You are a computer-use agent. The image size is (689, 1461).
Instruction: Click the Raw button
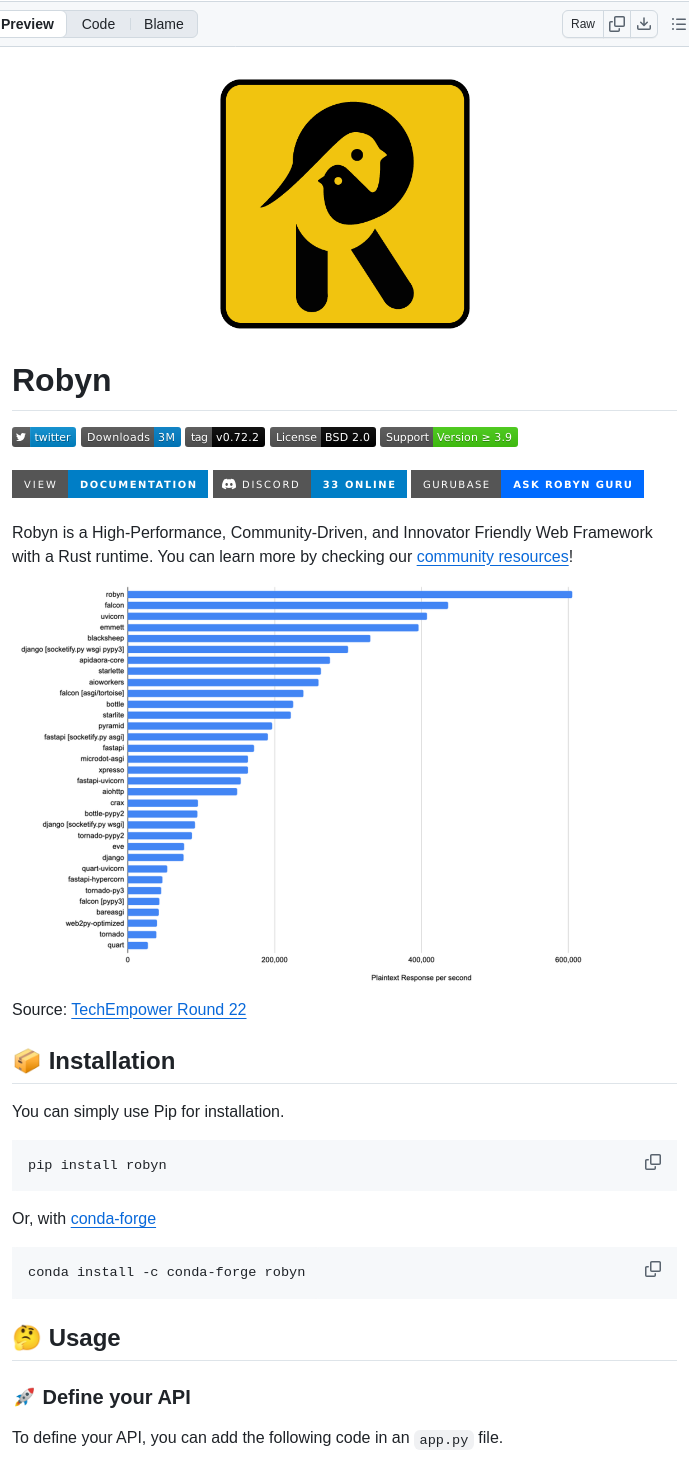(583, 24)
